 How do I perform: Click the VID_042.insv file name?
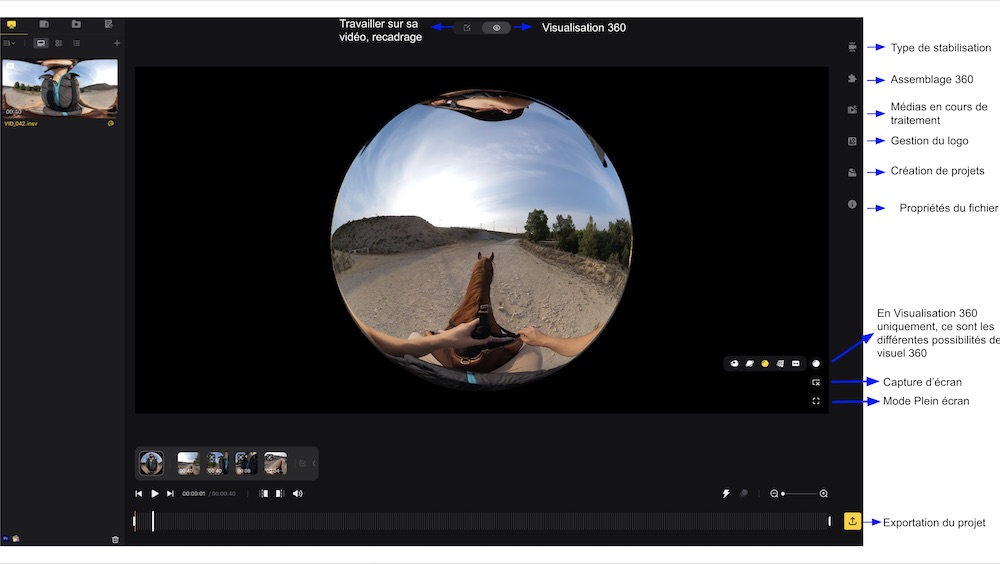tap(21, 124)
